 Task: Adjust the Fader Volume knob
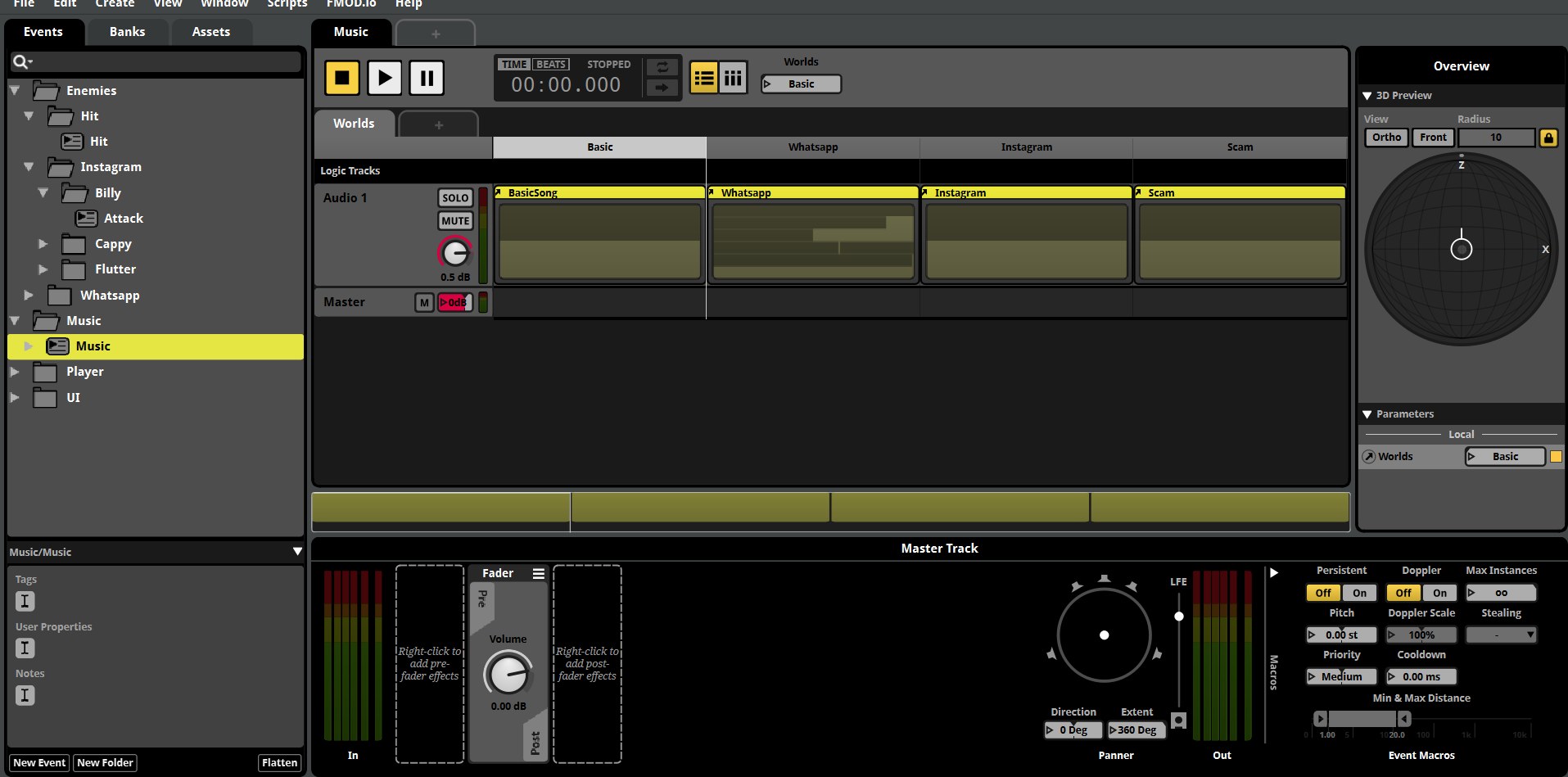508,675
